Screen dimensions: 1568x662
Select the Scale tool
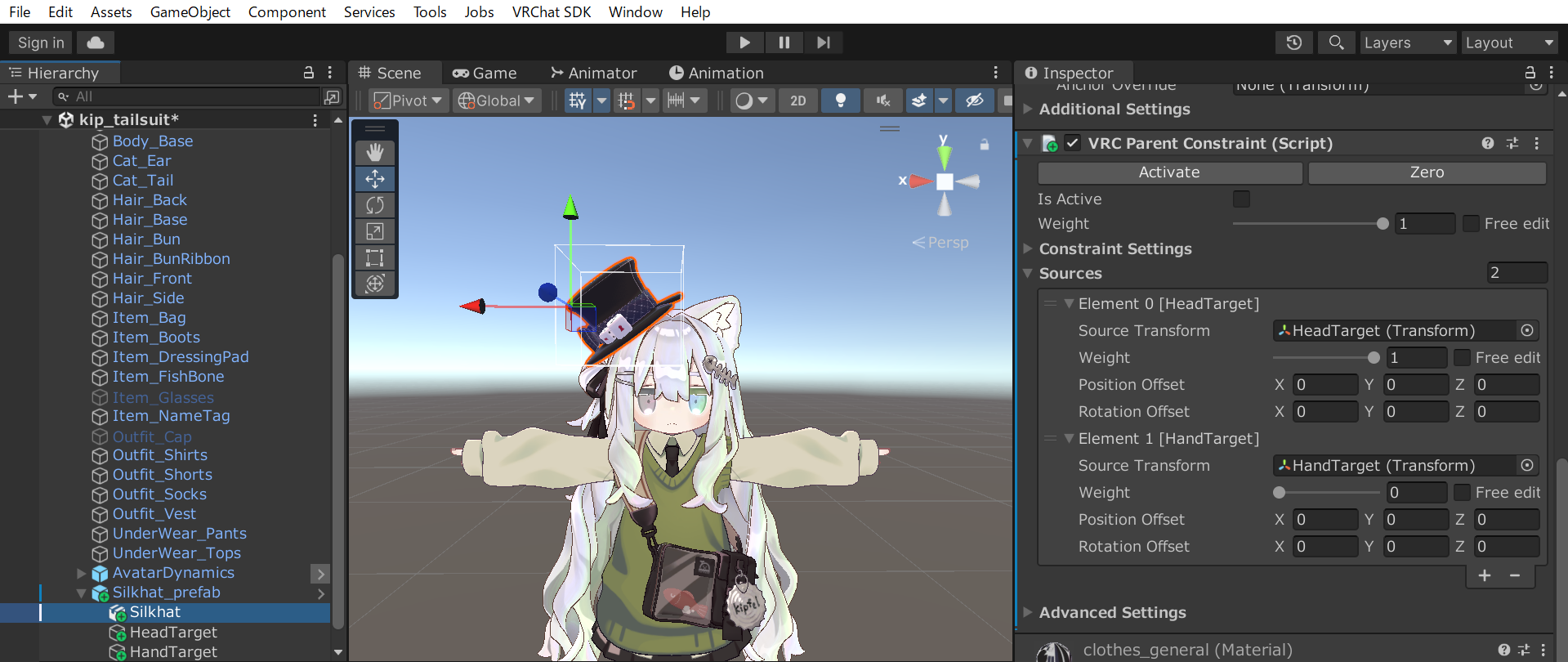coord(375,231)
